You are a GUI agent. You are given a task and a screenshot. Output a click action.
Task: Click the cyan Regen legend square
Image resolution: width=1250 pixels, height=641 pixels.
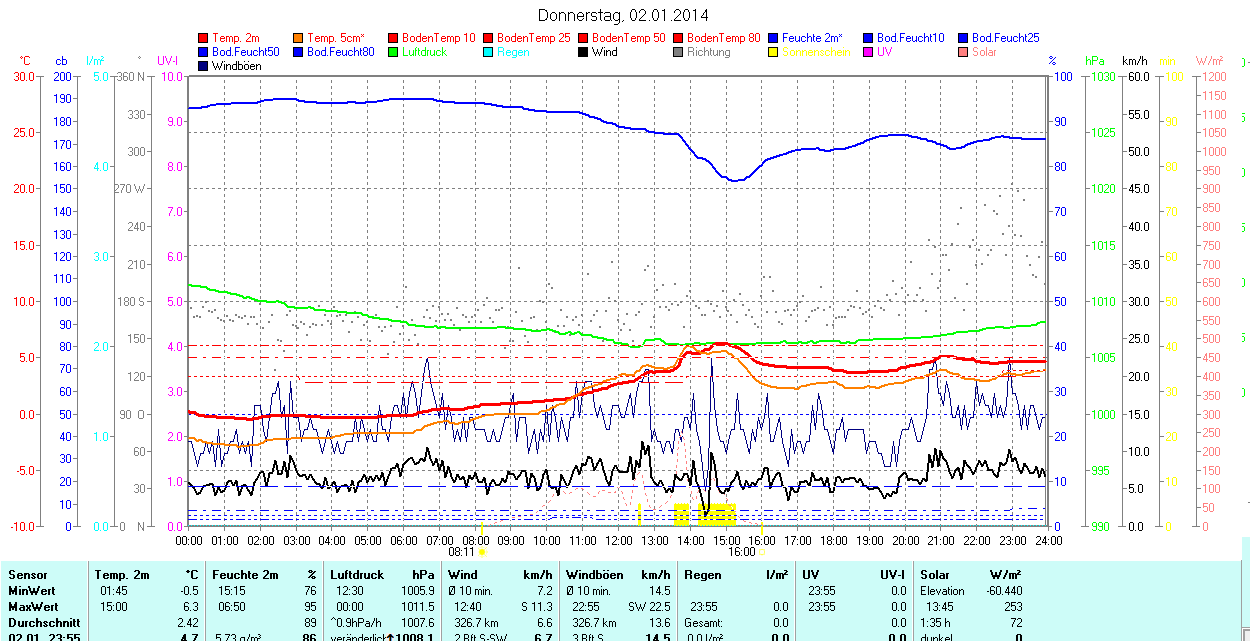pos(488,52)
